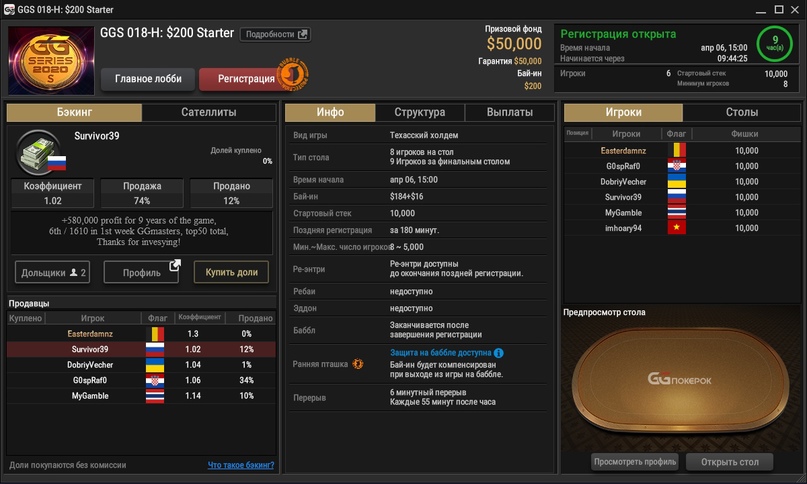Click the GG app icon in title bar
This screenshot has width=807, height=484.
coord(10,8)
